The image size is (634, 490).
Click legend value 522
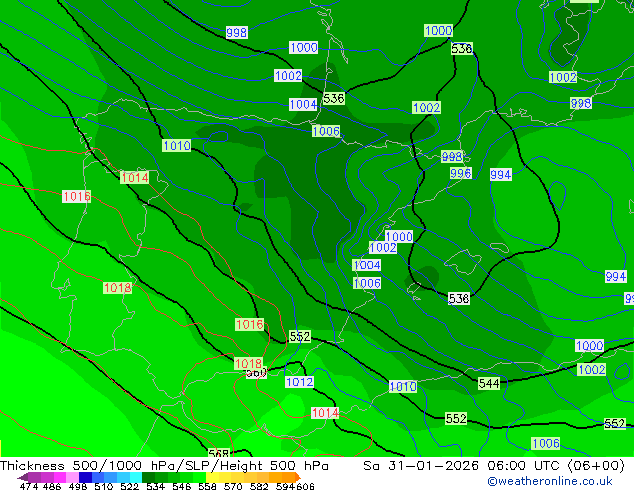point(129,486)
